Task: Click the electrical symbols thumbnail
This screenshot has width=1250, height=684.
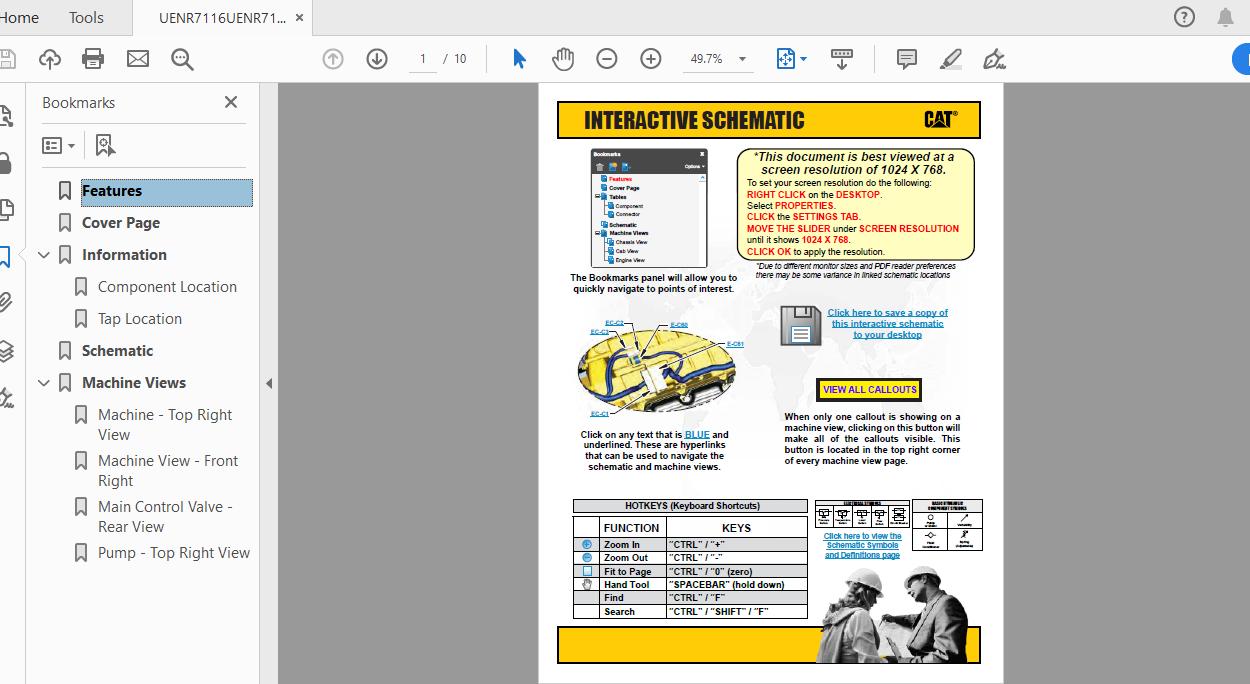Action: point(862,514)
